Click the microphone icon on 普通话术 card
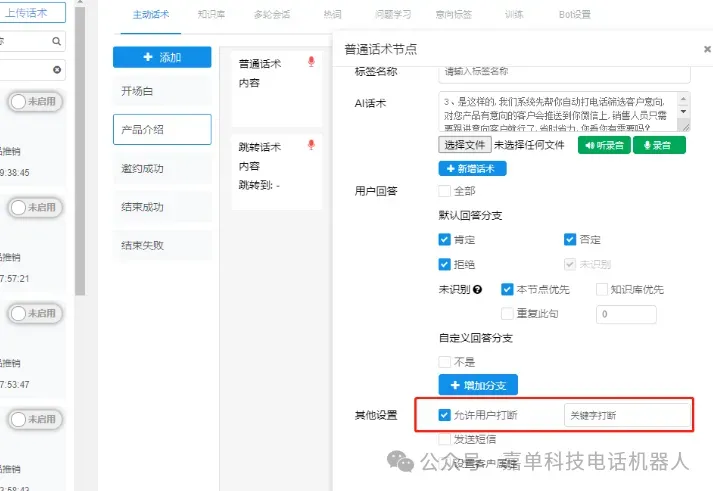Screen dimensions: 713x491 click(x=311, y=61)
